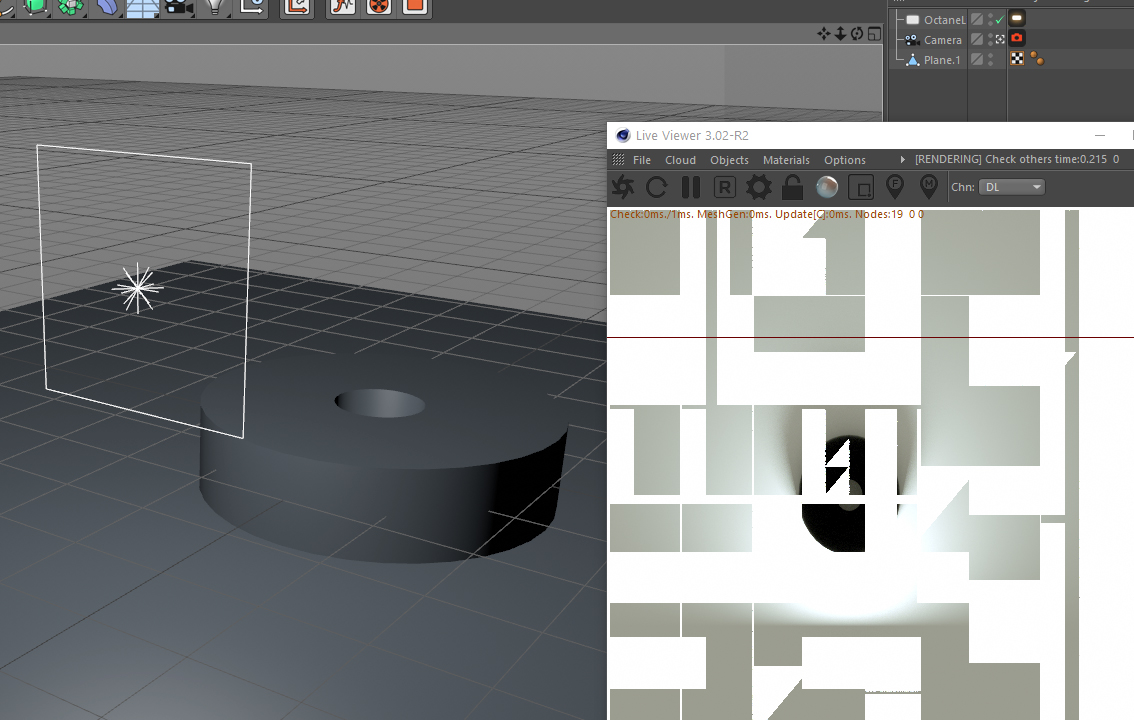Select Camera object in object manager

coord(942,40)
